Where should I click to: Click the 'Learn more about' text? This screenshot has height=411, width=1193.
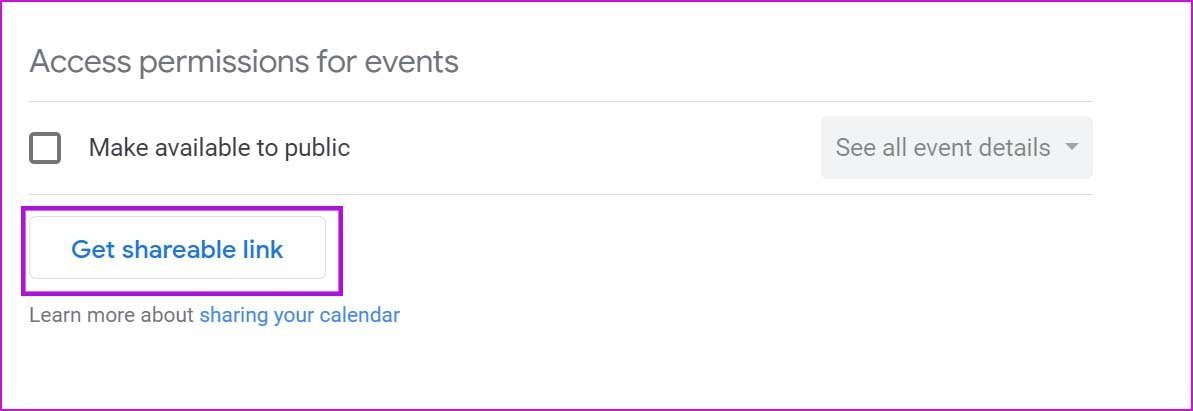point(111,315)
